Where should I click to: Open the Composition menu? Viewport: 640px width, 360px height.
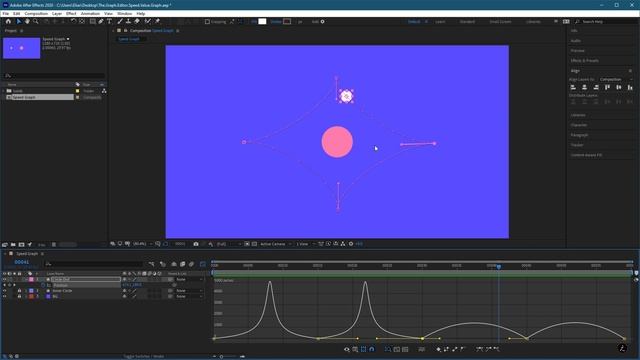click(36, 13)
